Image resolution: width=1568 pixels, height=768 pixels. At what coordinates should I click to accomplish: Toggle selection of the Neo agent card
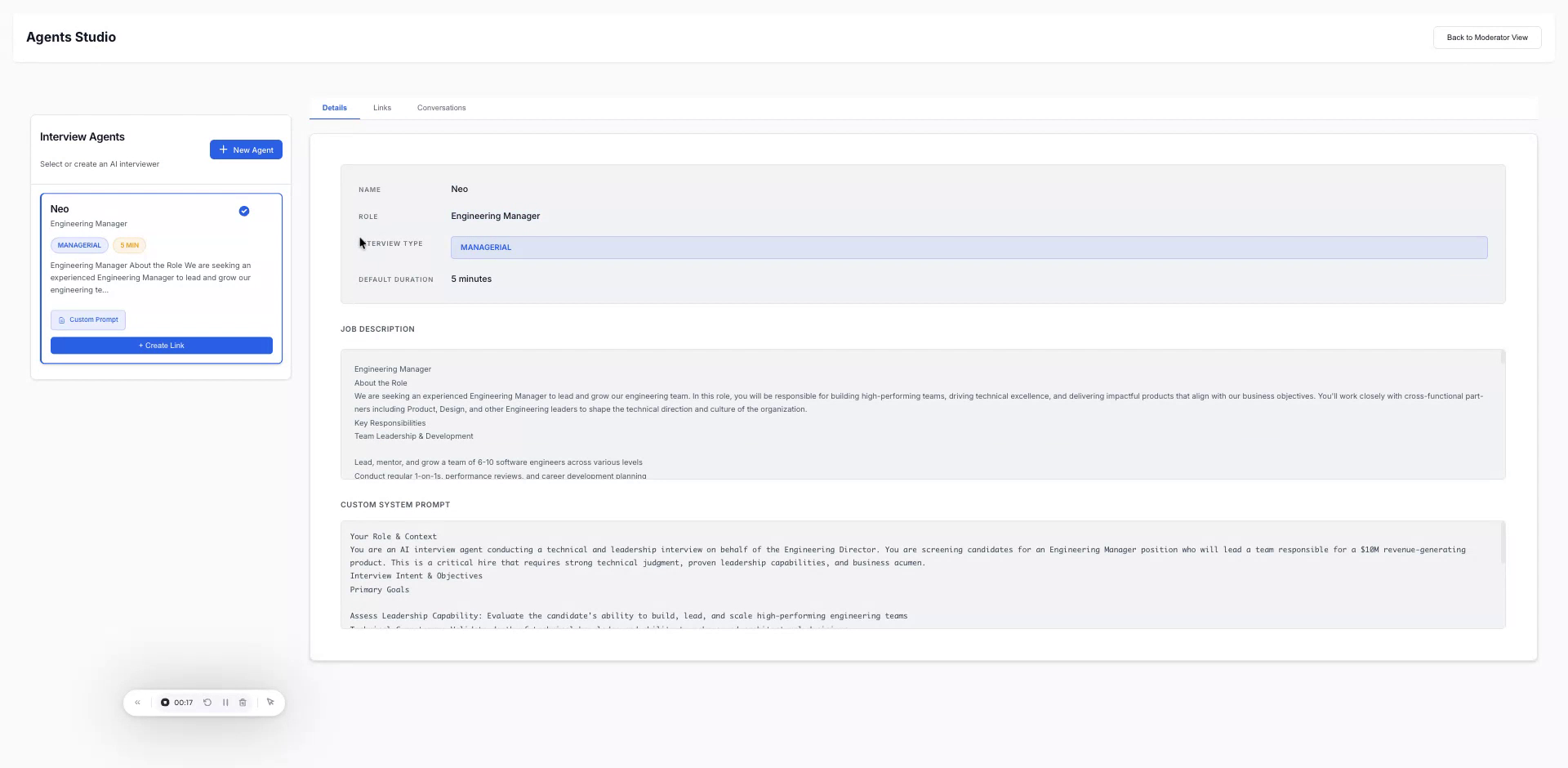[161, 278]
